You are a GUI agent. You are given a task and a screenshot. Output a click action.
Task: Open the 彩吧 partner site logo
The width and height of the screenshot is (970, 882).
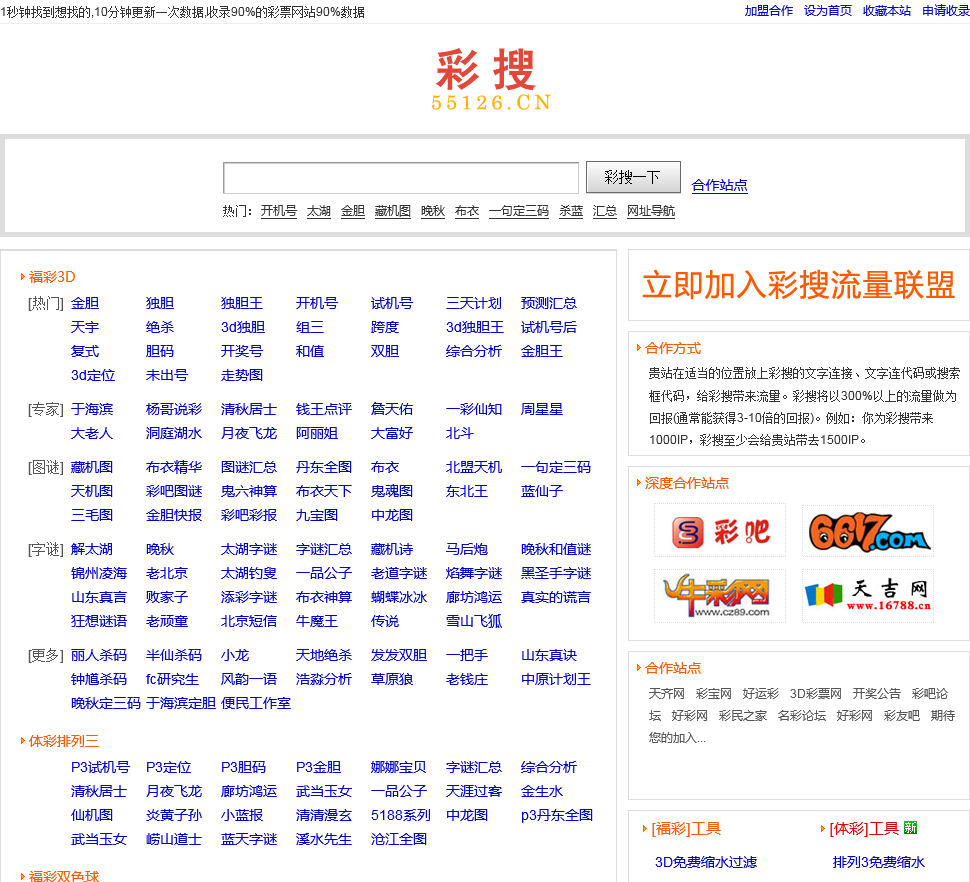[x=720, y=531]
